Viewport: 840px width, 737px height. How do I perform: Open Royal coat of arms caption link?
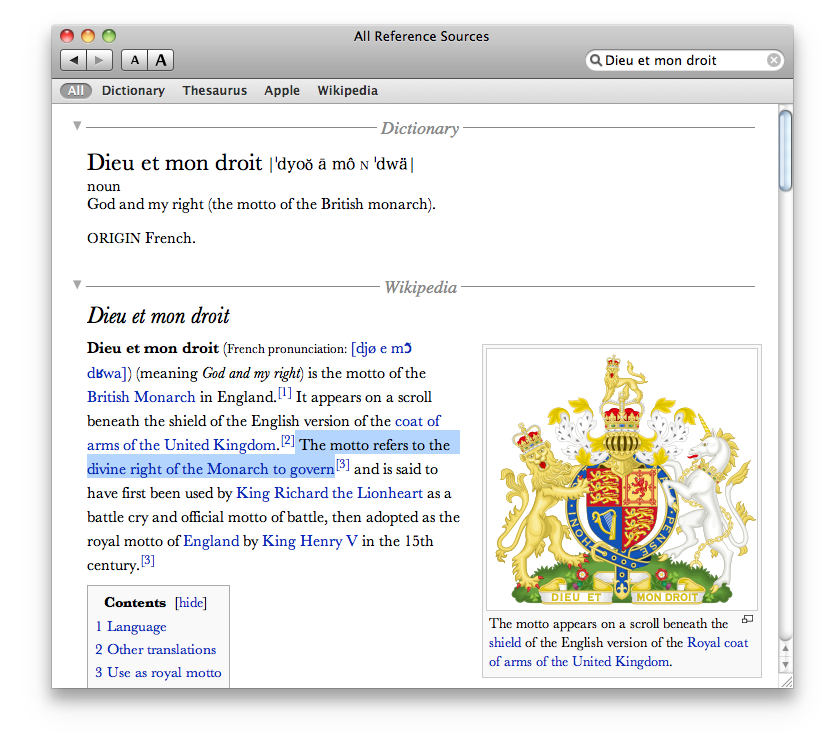(618, 652)
